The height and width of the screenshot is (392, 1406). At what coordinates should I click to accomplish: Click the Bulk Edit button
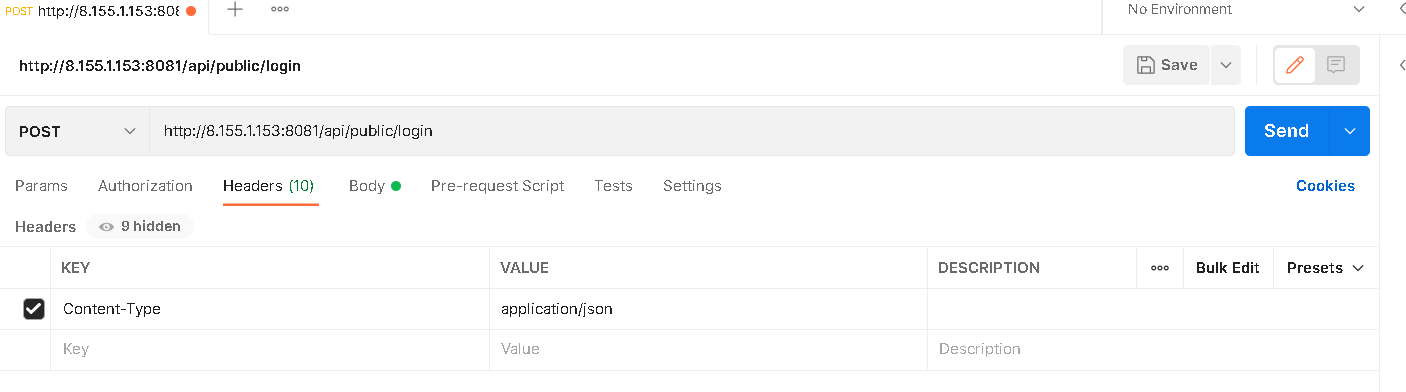(1228, 268)
